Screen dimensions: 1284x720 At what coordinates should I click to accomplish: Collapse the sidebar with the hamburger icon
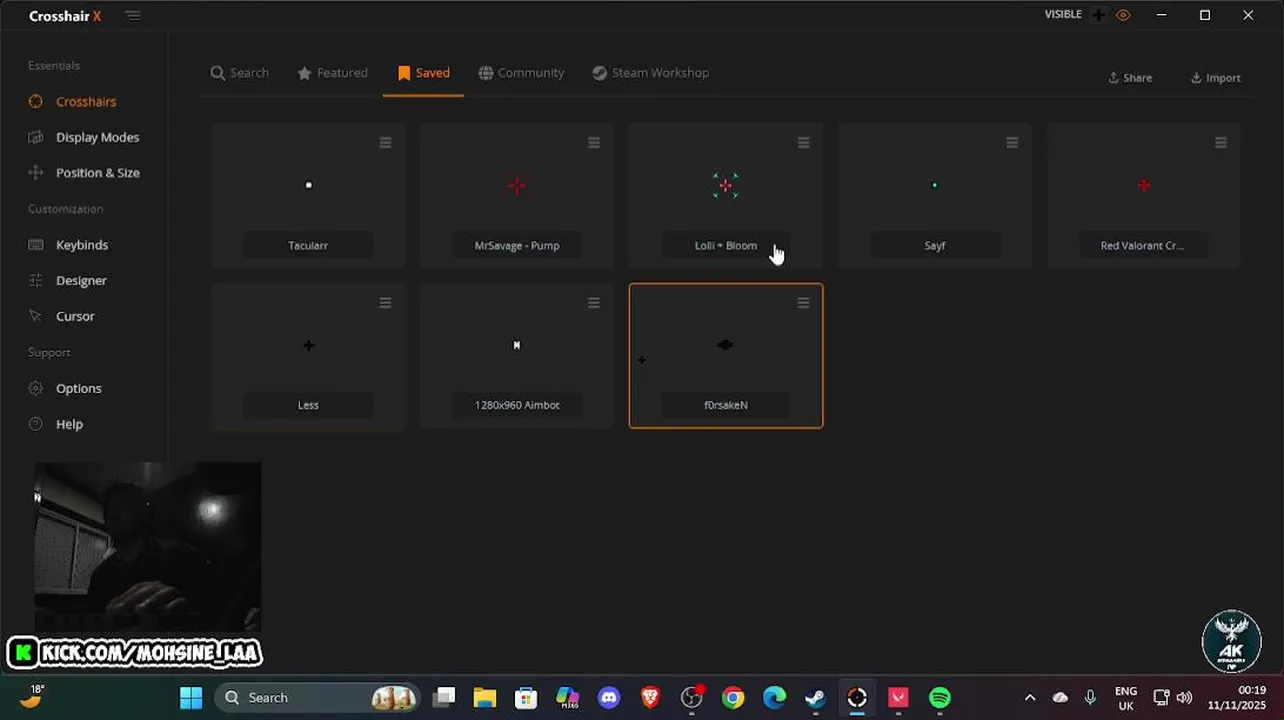(133, 16)
